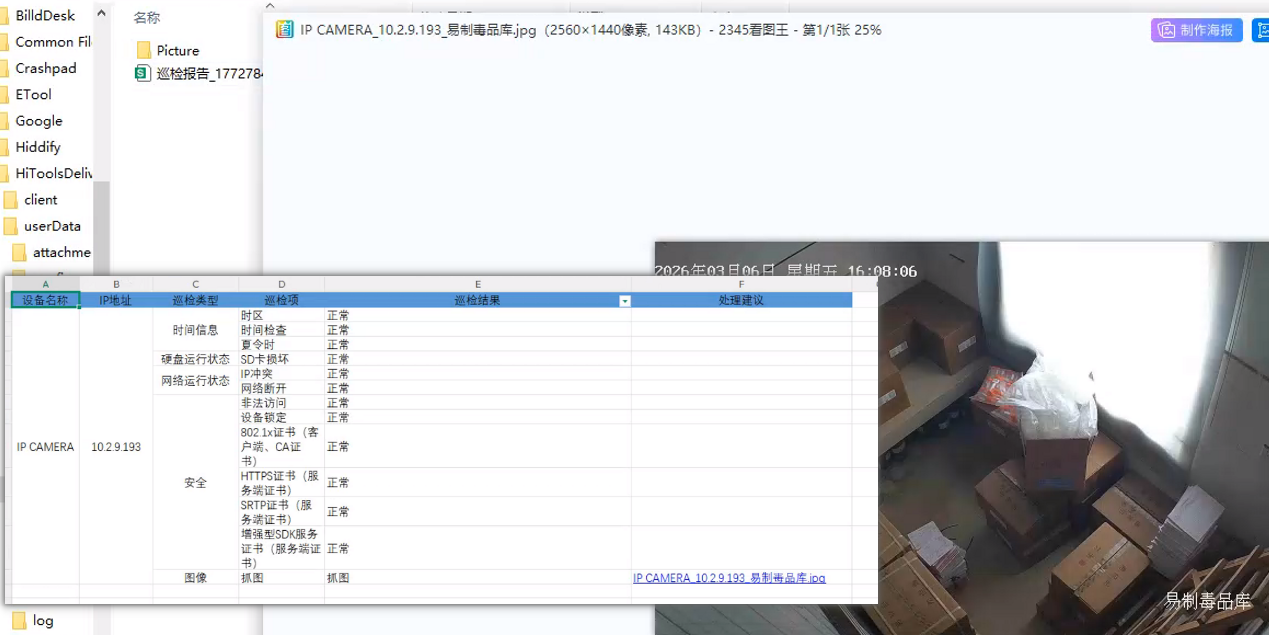Select the client folder icon
Viewport: 1269px width, 635px height.
[x=11, y=200]
